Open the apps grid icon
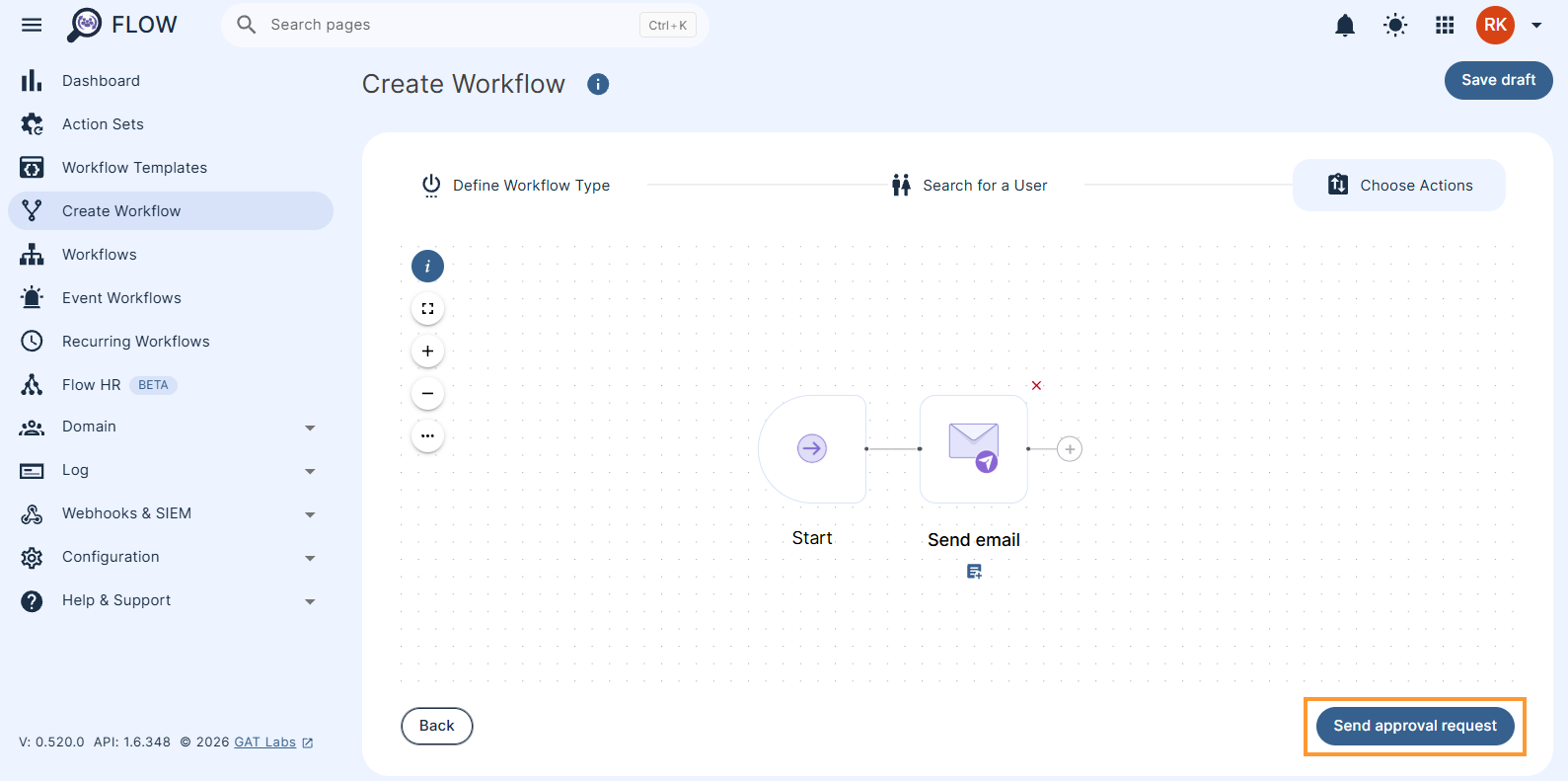The height and width of the screenshot is (781, 1568). pyautogui.click(x=1445, y=25)
